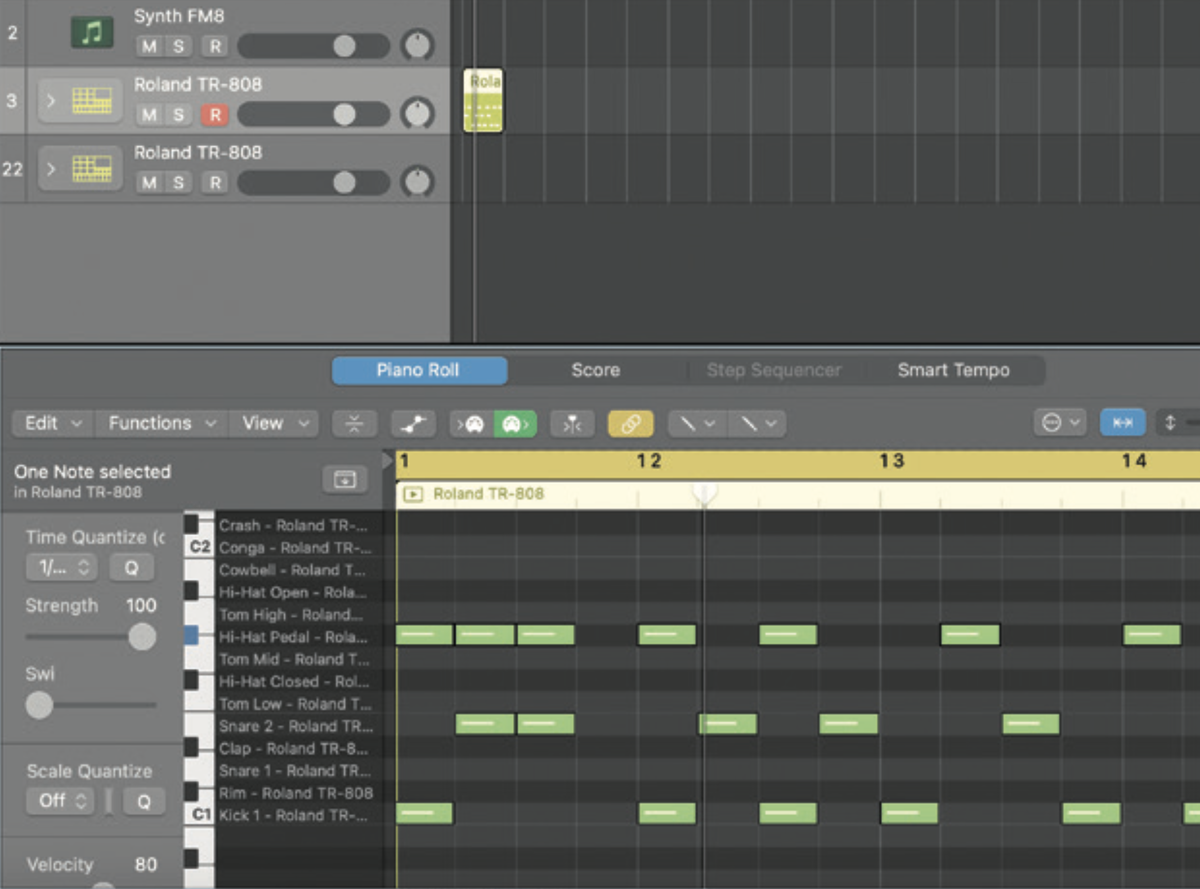Select the velocity tool icon
The image size is (1200, 889).
[x=413, y=423]
